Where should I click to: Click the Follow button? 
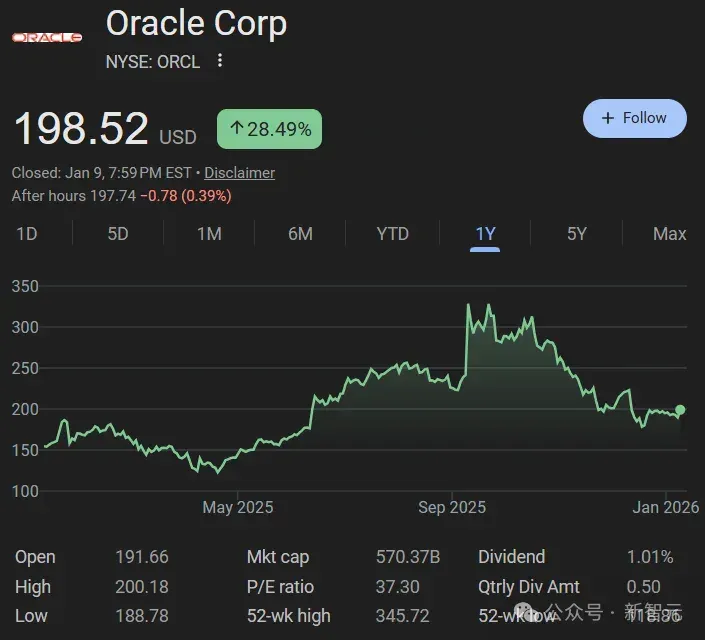(x=634, y=118)
